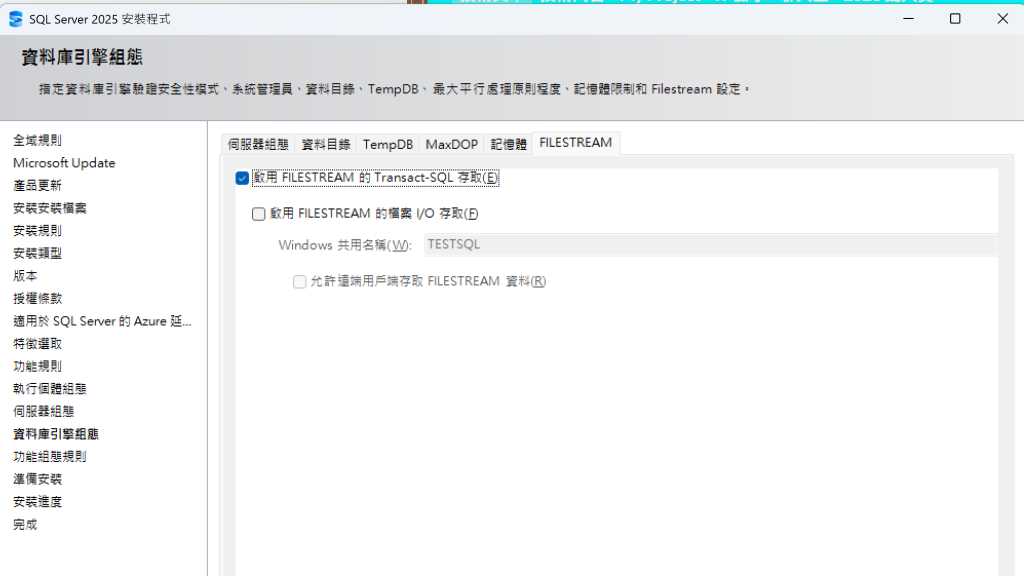
Task: Select 功能組態規則 step in sidebar
Action: pos(50,456)
